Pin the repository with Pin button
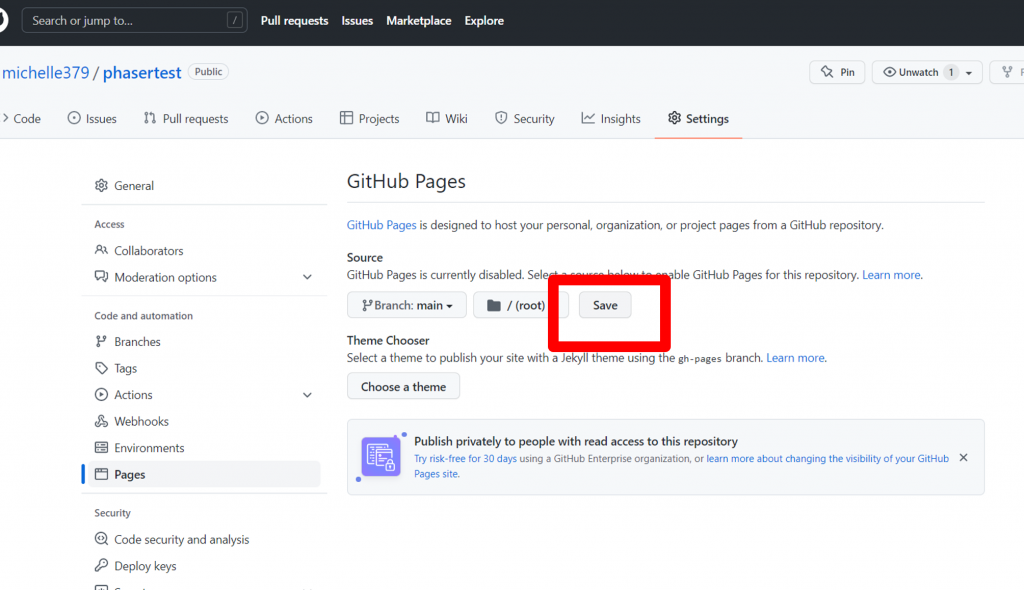Screen dimensions: 1024x590 (837, 72)
